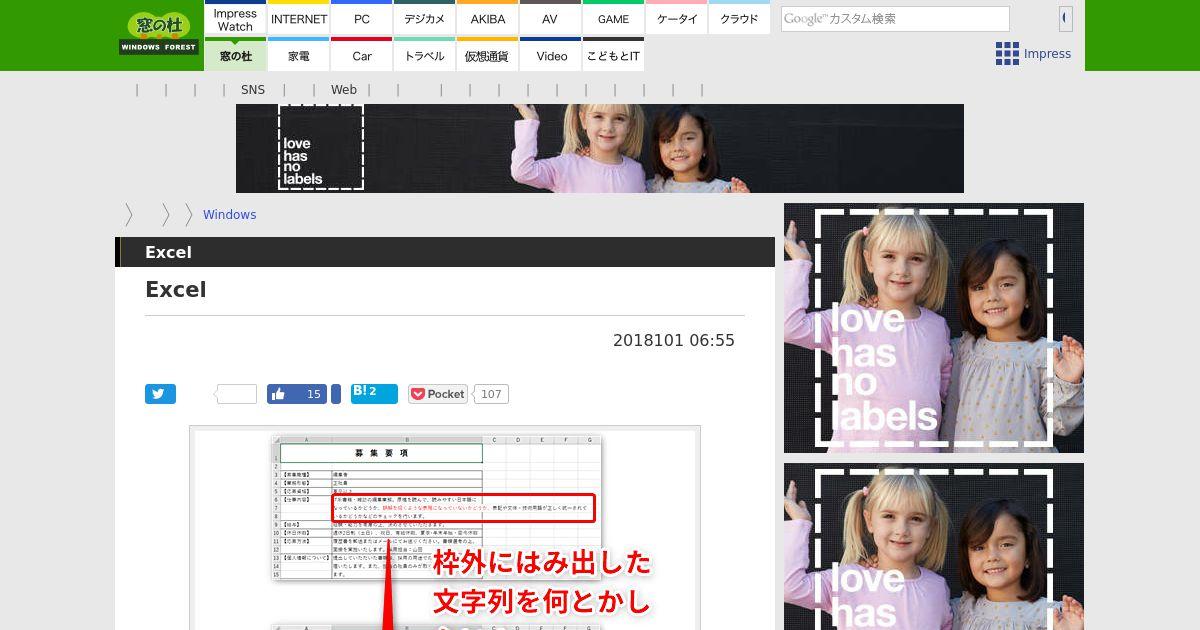The width and height of the screenshot is (1200, 630).
Task: Enlarge the Excel article screenshot image
Action: click(445, 528)
